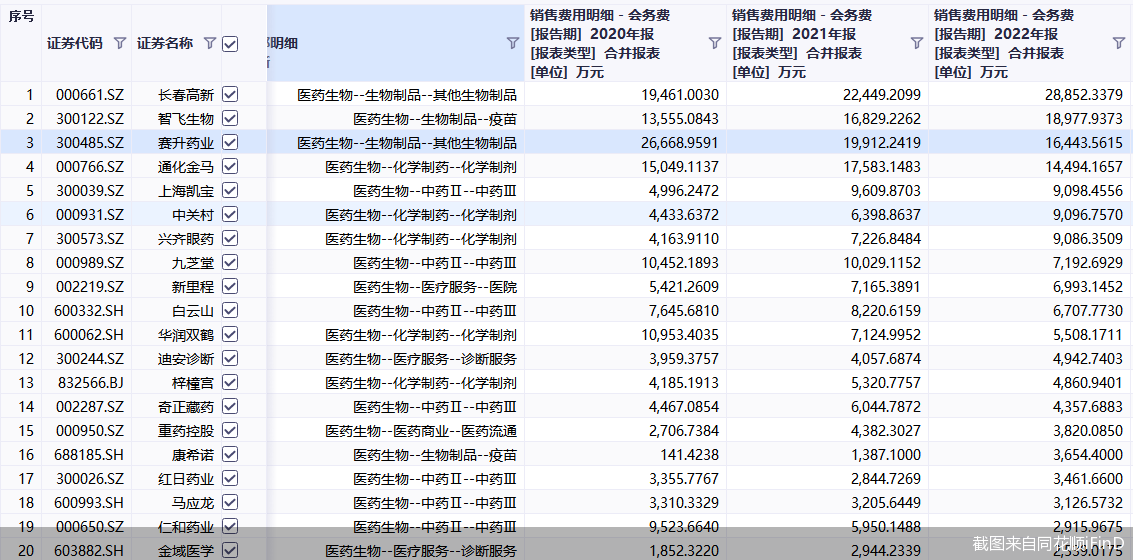Click filter icon for 证券名称 column
1133x560 pixels.
[x=209, y=43]
